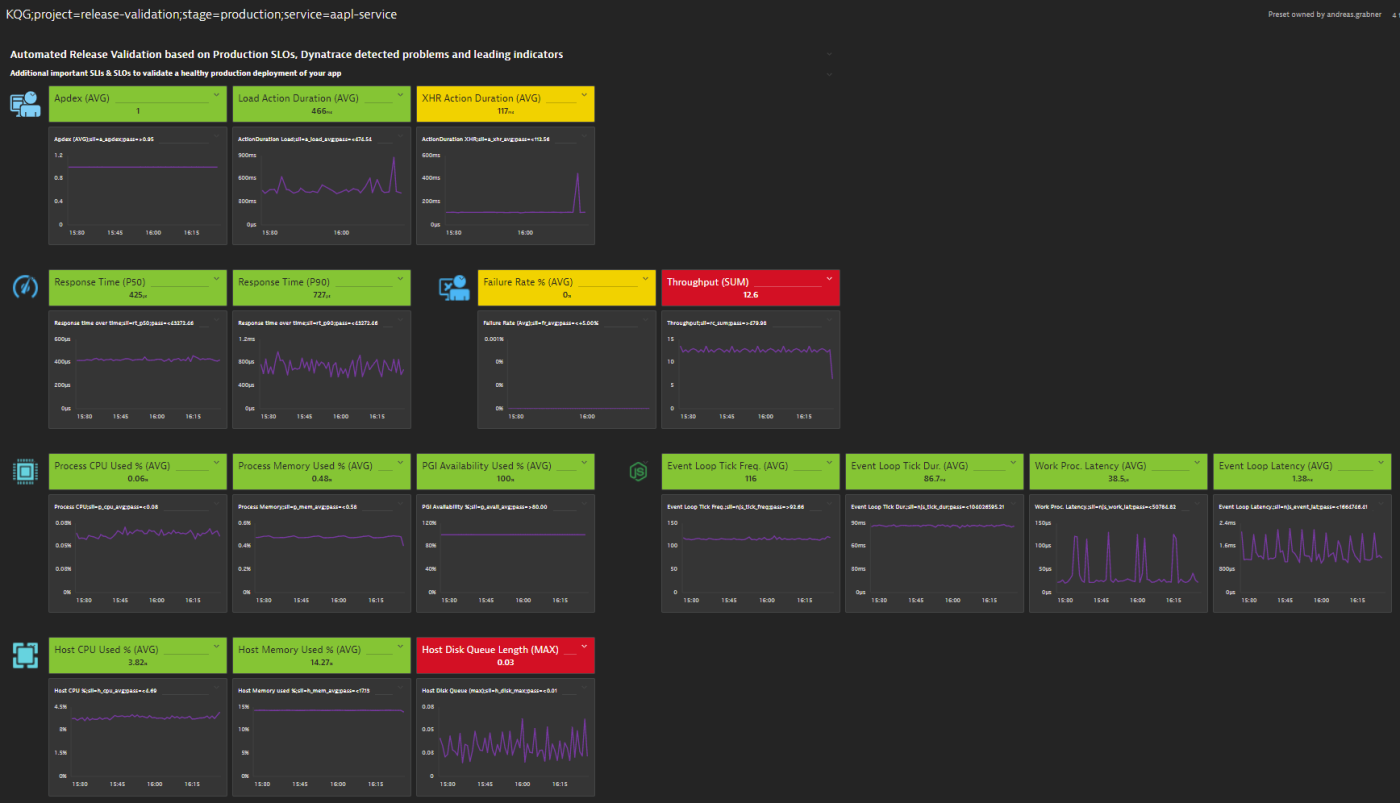
Task: Open the timeframe selector at top right
Action: (1395, 14)
